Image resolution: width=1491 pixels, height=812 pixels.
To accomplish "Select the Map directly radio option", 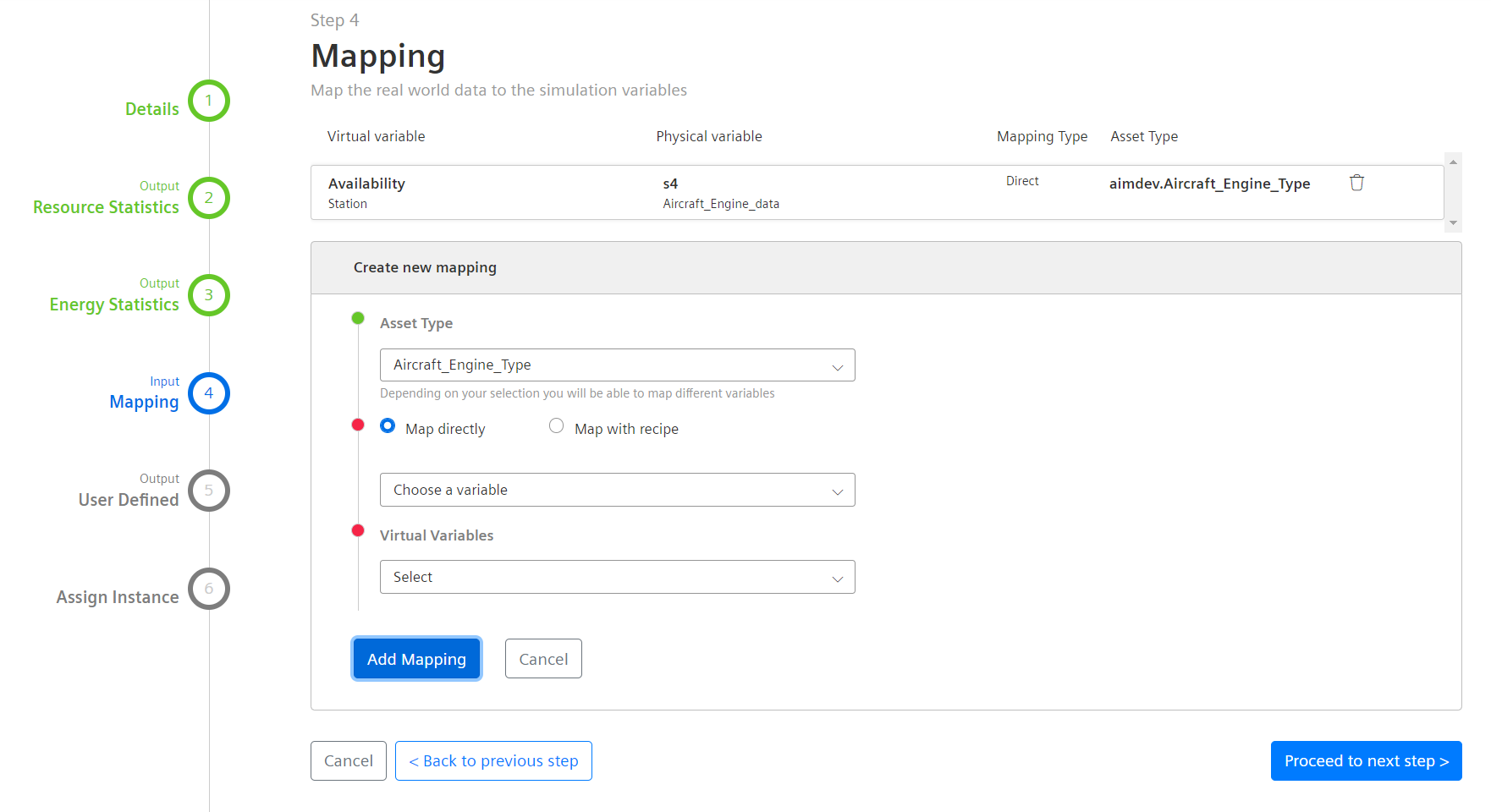I will (x=388, y=426).
